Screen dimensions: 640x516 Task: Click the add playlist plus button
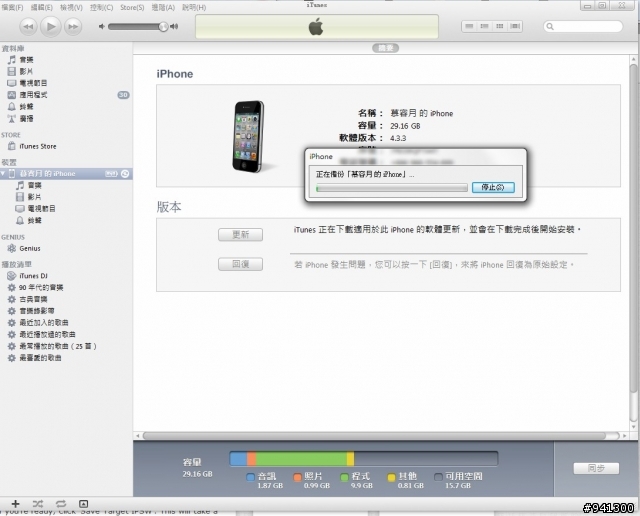16,504
